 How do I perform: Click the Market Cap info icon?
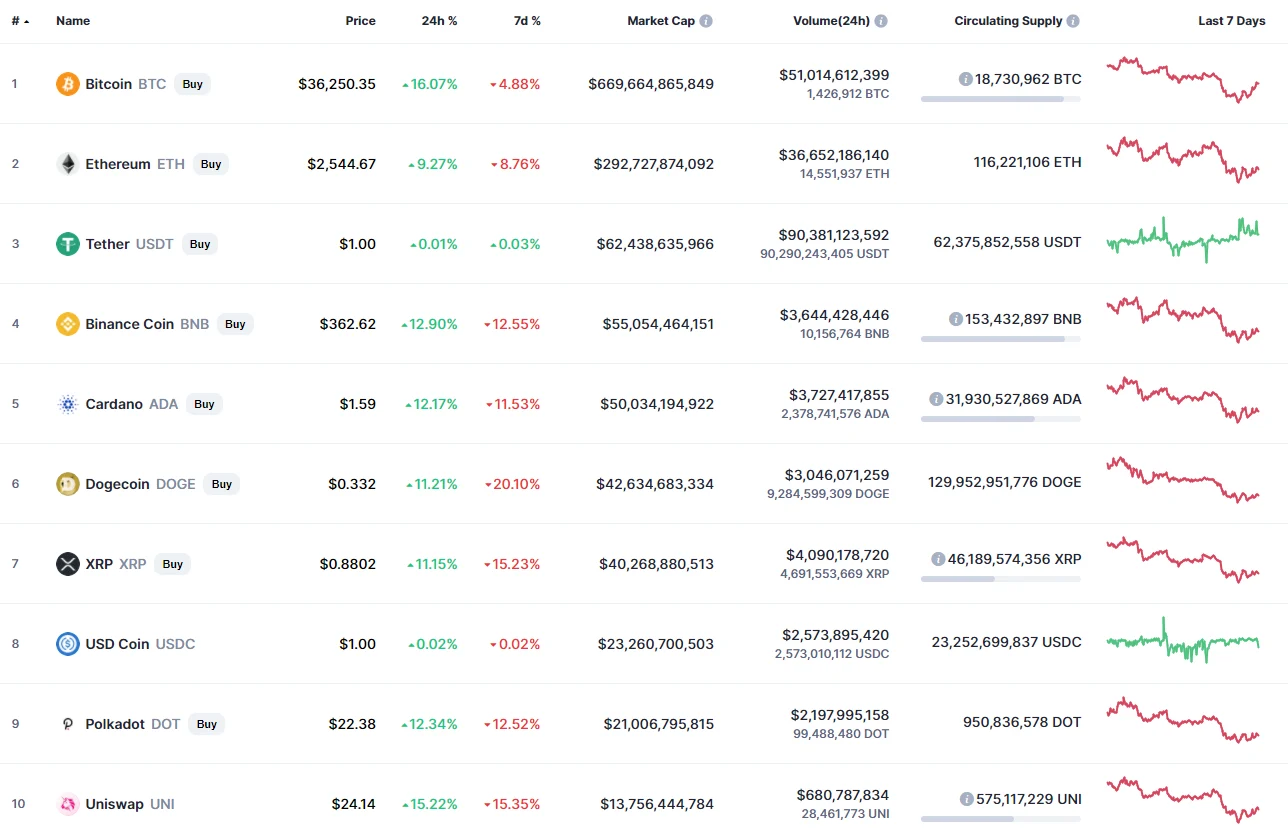click(x=706, y=21)
